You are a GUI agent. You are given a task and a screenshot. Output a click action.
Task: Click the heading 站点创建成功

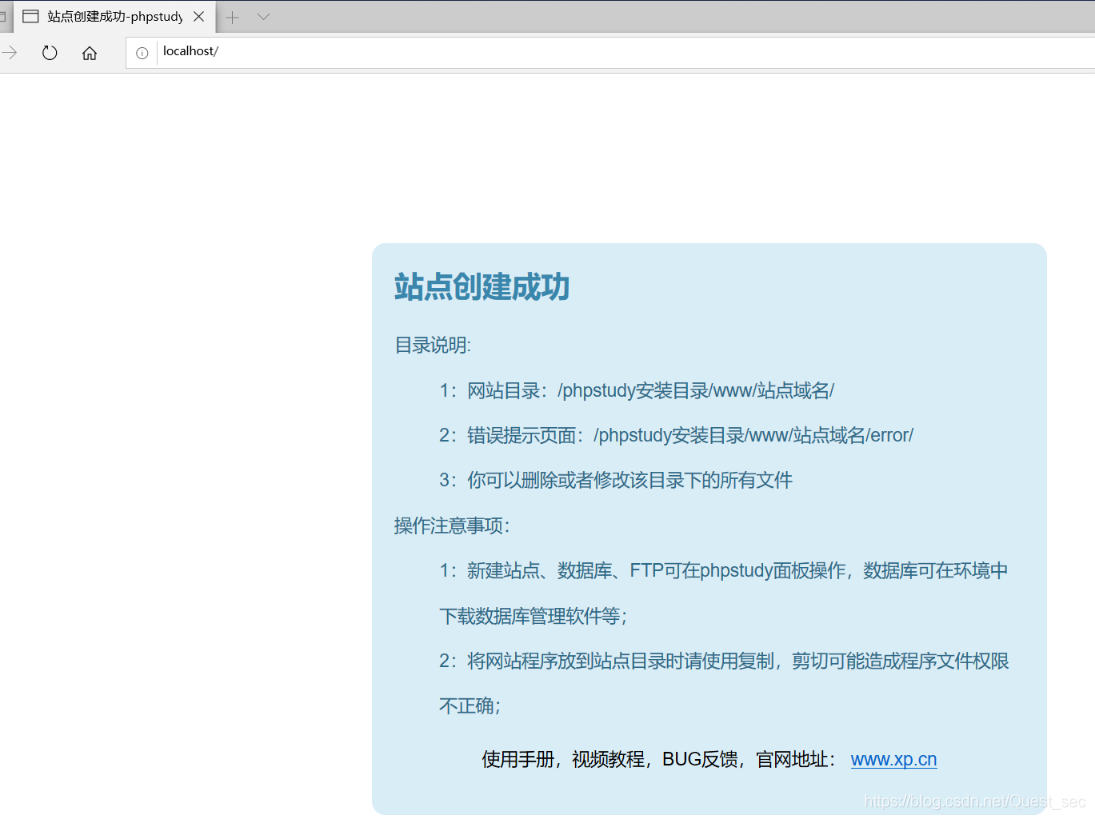pos(482,287)
